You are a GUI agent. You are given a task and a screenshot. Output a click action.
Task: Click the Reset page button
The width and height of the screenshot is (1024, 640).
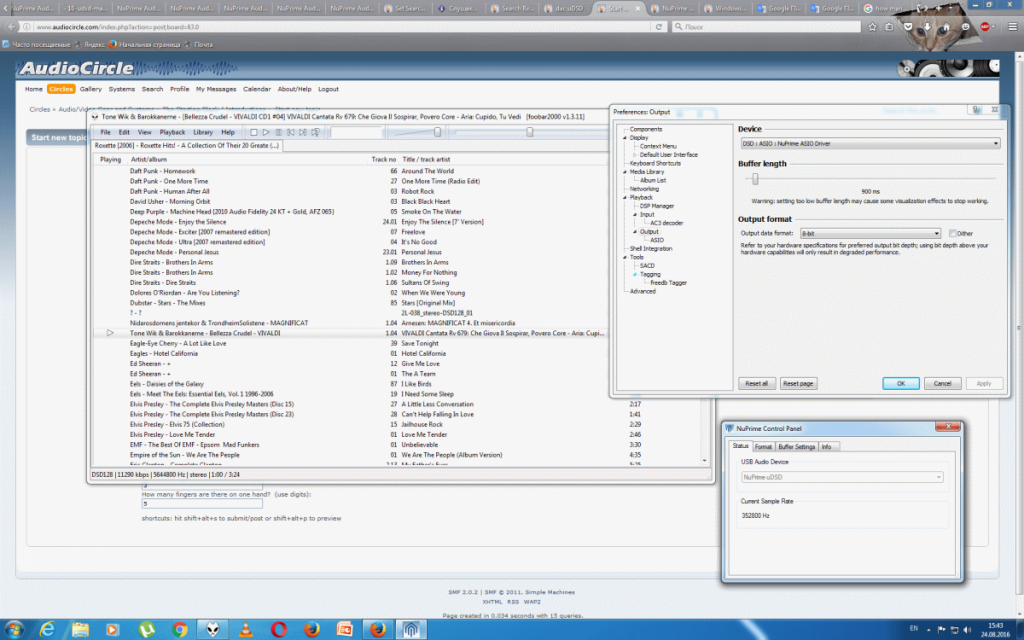[798, 383]
